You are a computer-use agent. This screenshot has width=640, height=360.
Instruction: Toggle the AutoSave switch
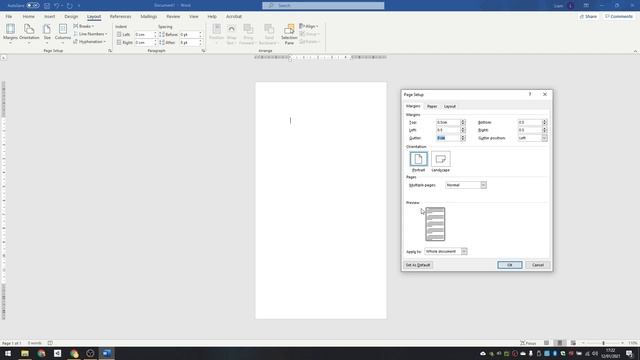[x=33, y=5]
